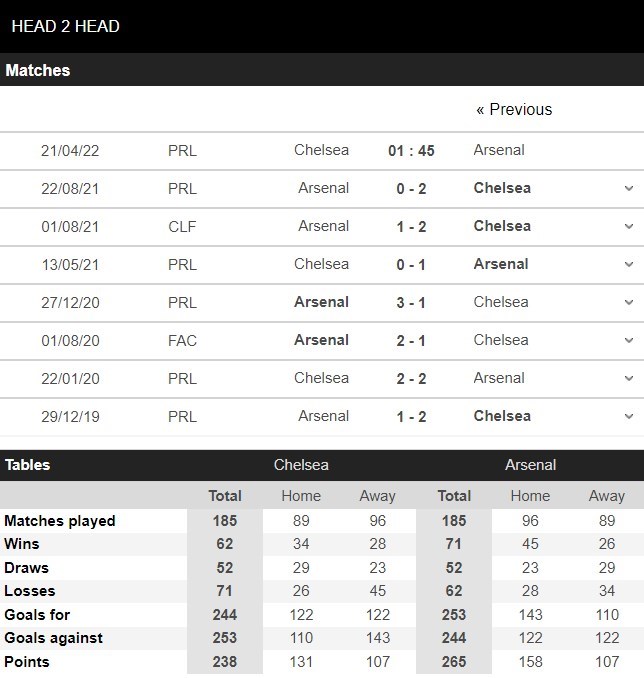Screen dimensions: 644x678
Task: Open the upcoming 21/04/22 match time 01 : 45
Action: pos(411,150)
